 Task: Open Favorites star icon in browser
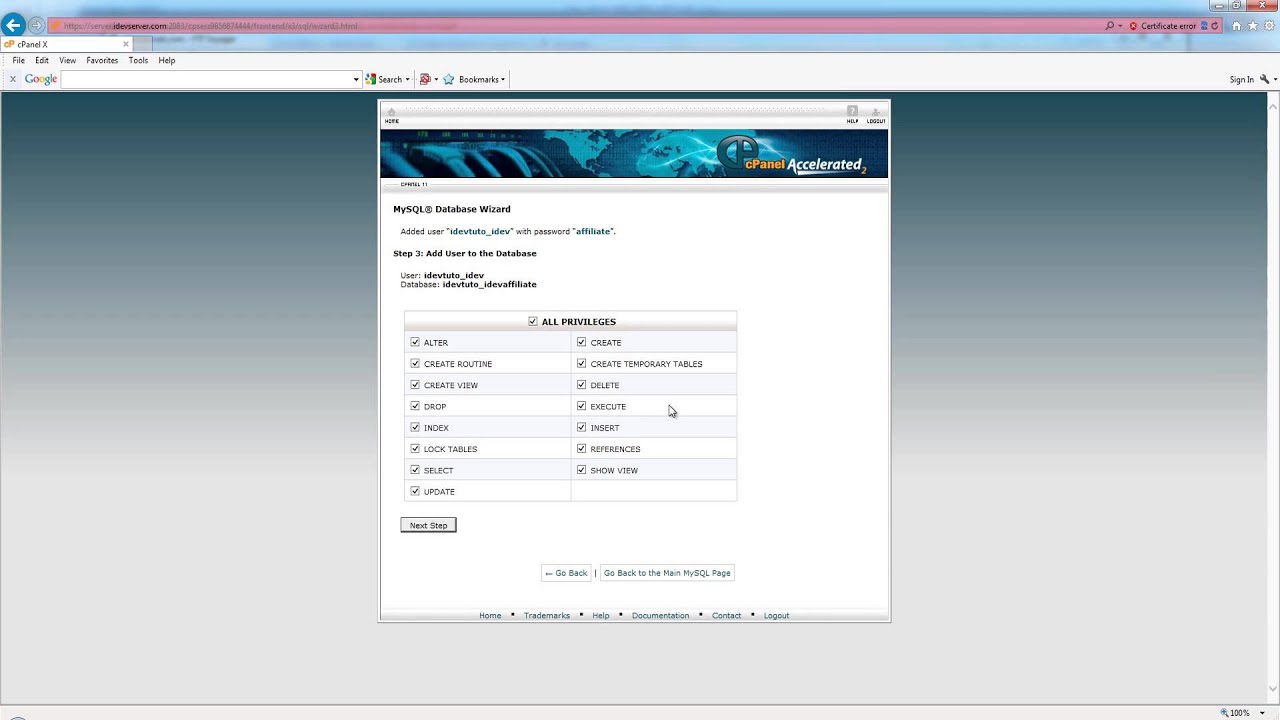pyautogui.click(x=1253, y=26)
